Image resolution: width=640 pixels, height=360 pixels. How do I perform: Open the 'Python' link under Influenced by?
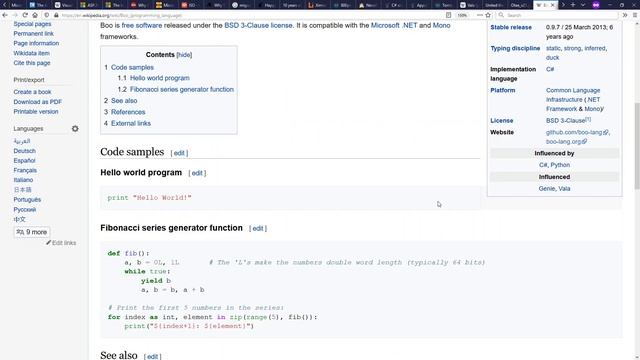click(x=560, y=165)
